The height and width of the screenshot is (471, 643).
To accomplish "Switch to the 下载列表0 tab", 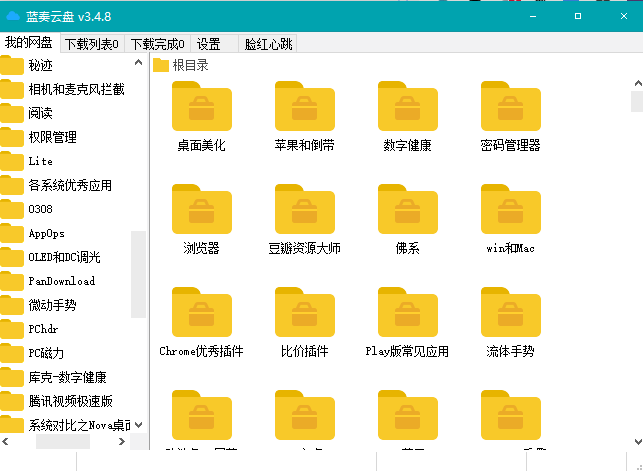I will (x=92, y=44).
